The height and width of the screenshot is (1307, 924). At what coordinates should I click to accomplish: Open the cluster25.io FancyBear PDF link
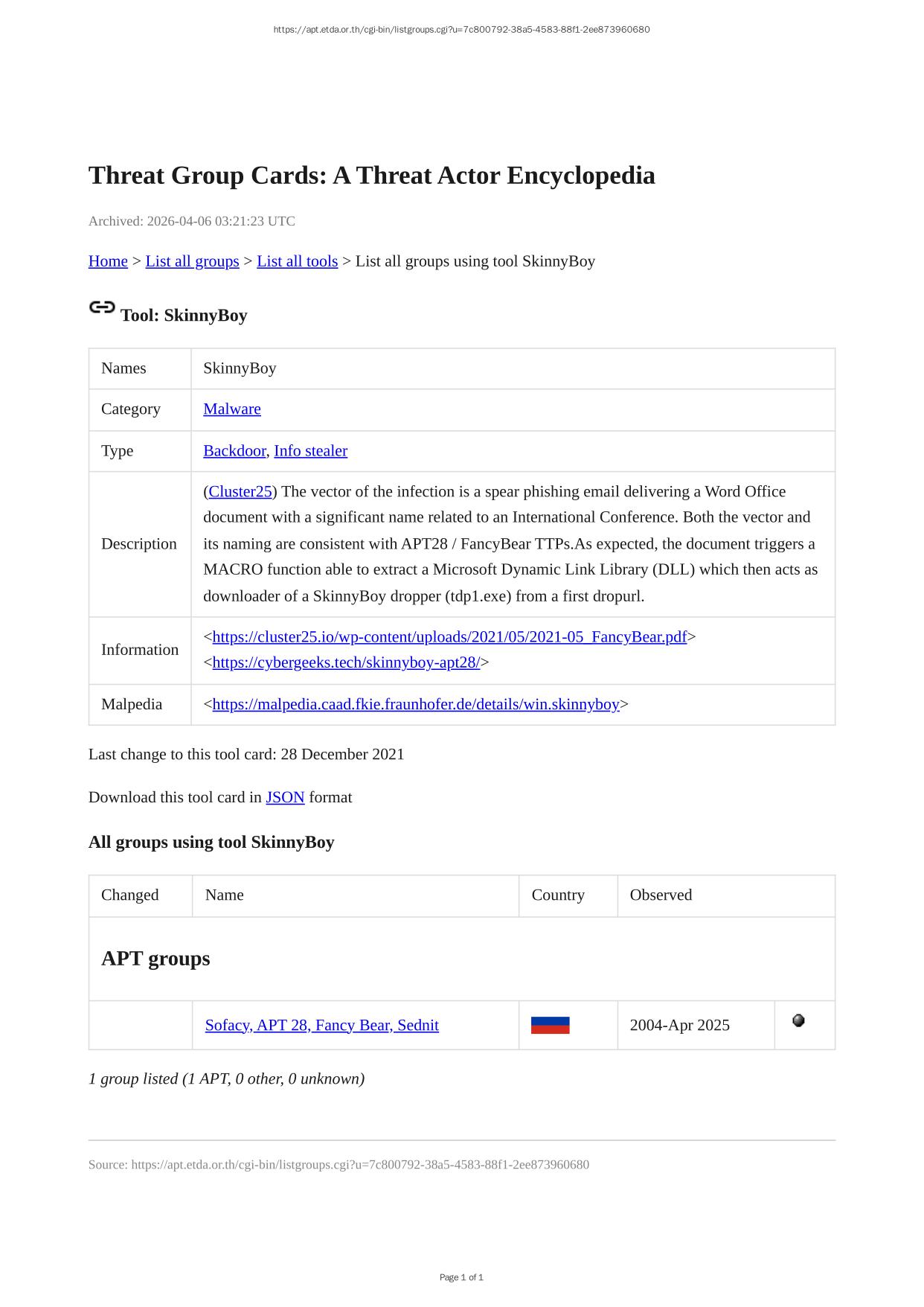pos(449,636)
